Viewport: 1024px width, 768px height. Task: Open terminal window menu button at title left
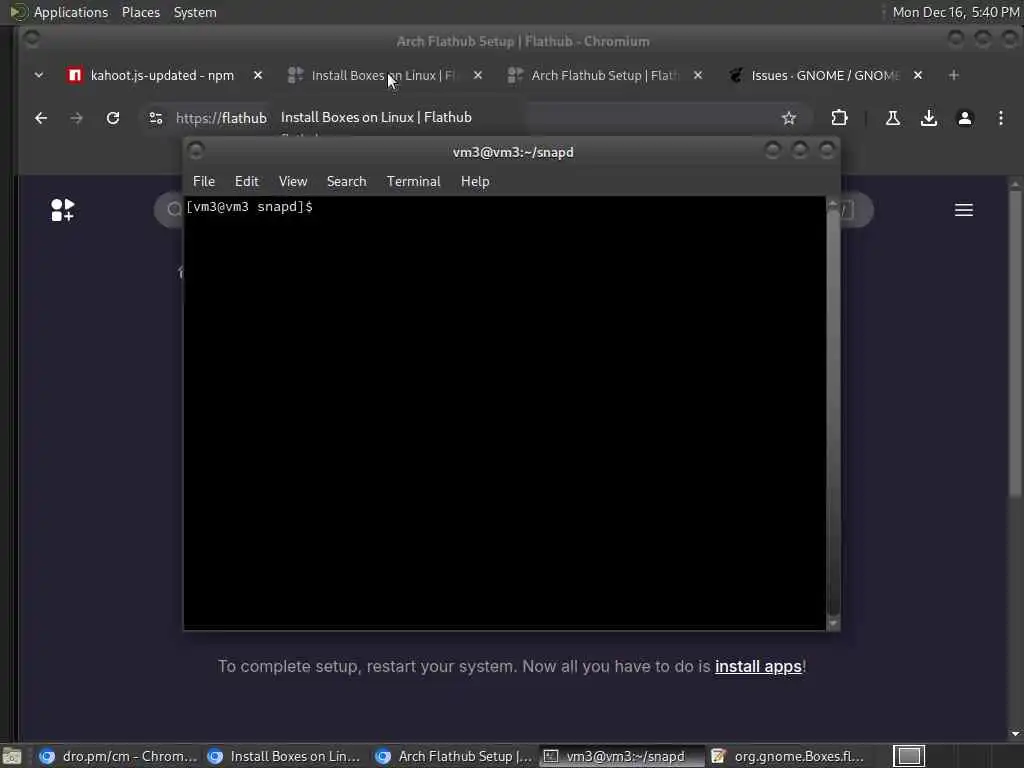(x=195, y=151)
